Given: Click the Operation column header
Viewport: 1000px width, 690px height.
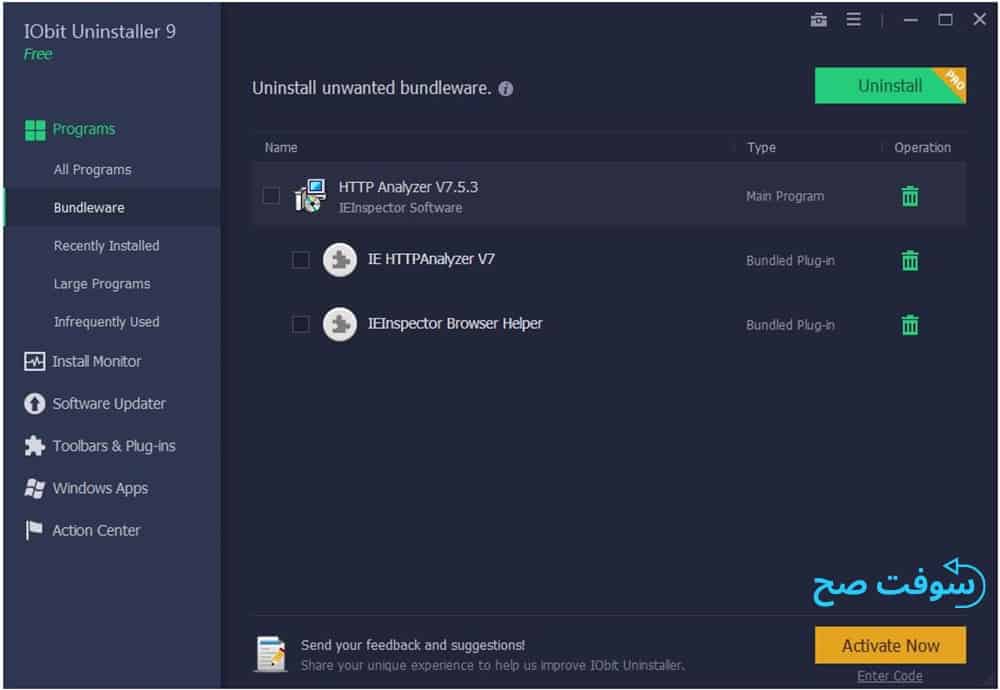Looking at the screenshot, I should click(x=922, y=147).
